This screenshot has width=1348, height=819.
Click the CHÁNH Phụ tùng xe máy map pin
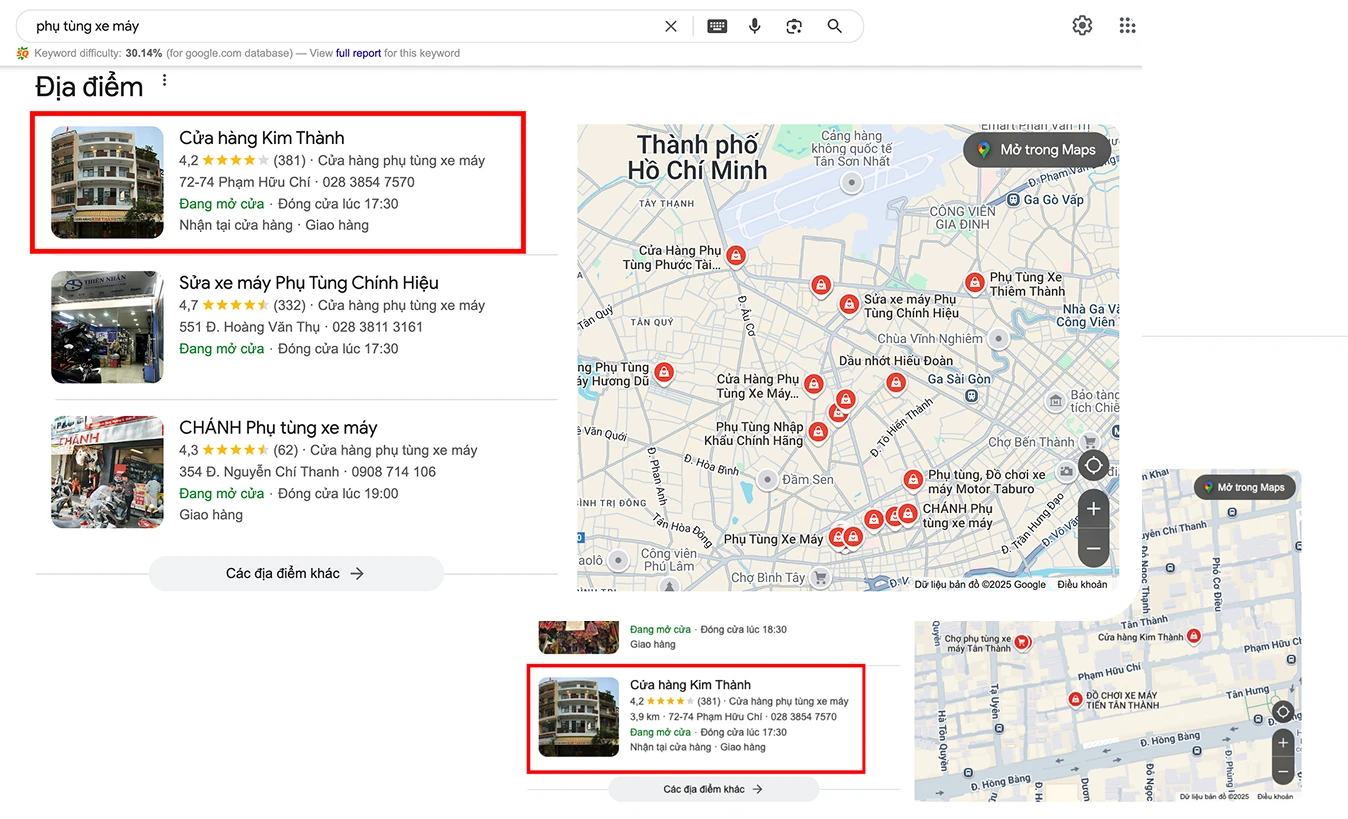tap(907, 514)
